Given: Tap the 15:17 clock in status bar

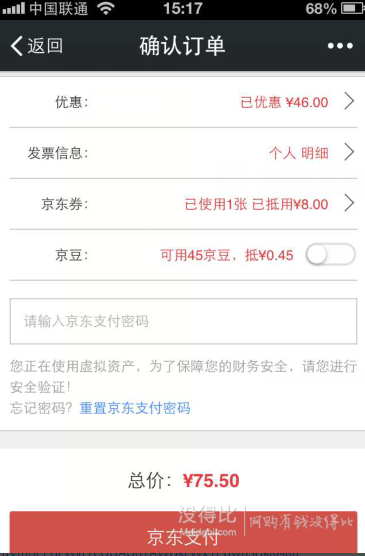Looking at the screenshot, I should [183, 8].
